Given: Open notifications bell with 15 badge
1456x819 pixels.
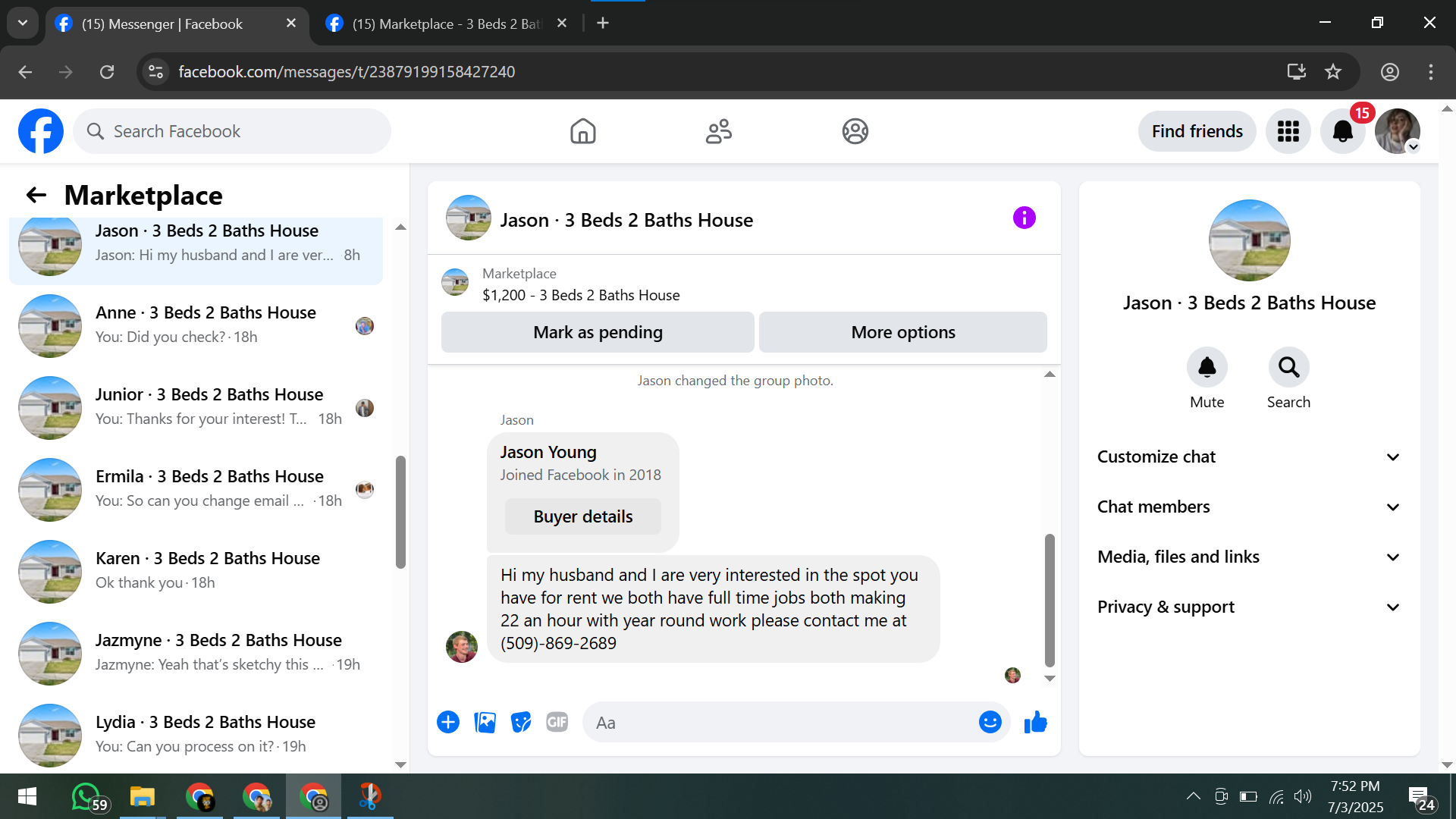Looking at the screenshot, I should pos(1343,132).
